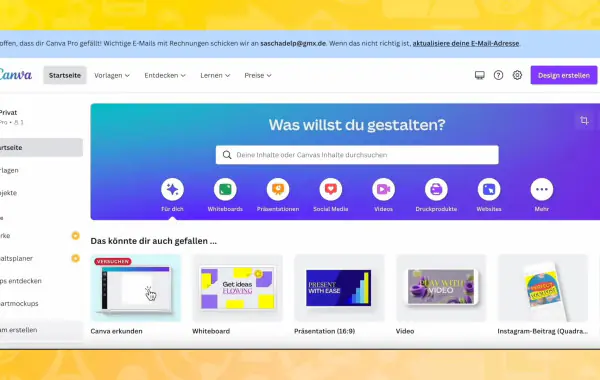
Task: Click the Präsentation (16:9) caption
Action: (x=324, y=331)
